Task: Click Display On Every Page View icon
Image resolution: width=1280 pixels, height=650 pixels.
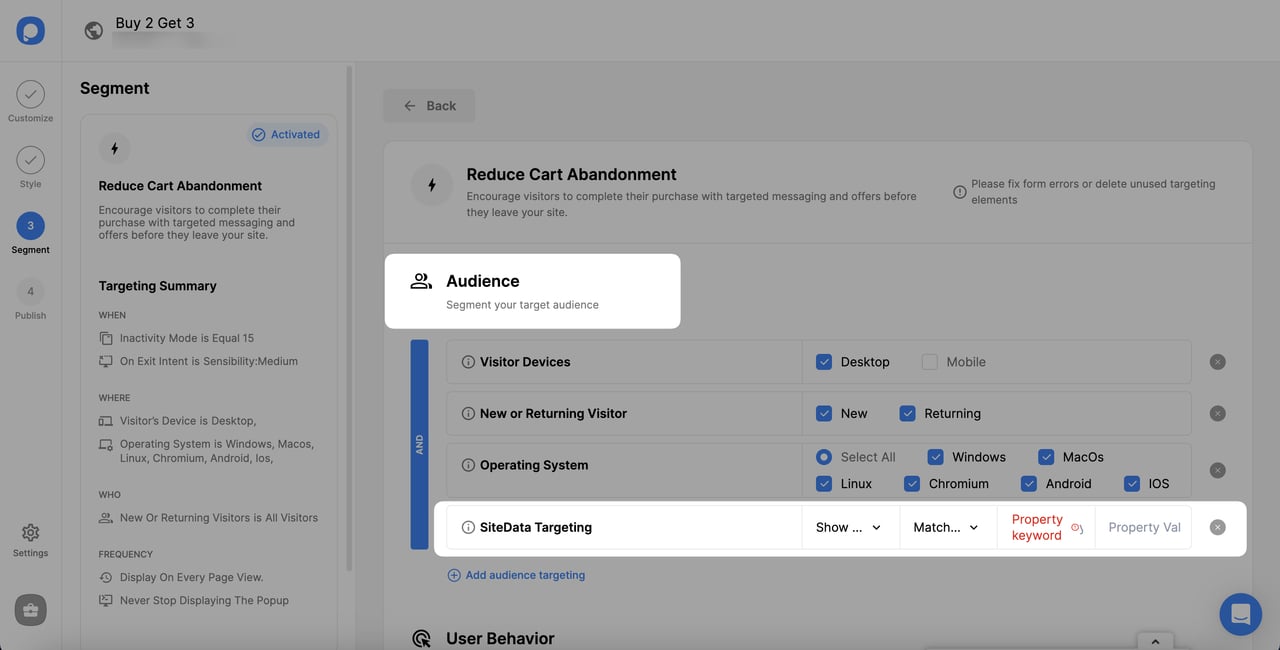Action: [x=106, y=577]
